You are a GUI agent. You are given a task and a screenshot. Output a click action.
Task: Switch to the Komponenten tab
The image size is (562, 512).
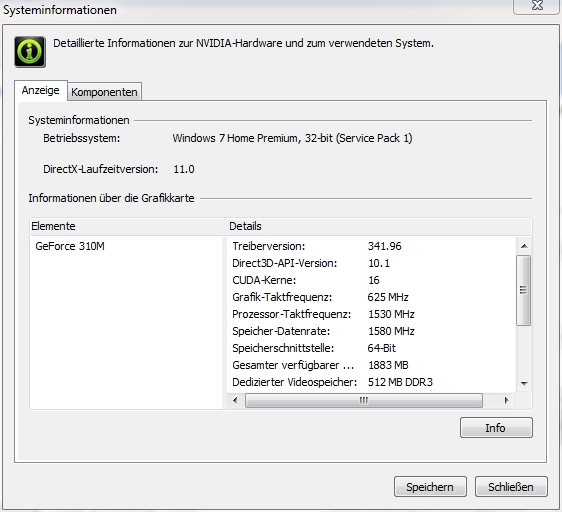point(104,92)
